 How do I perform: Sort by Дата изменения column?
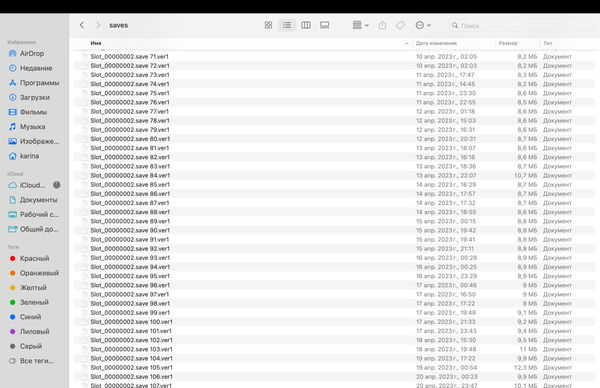click(x=436, y=43)
